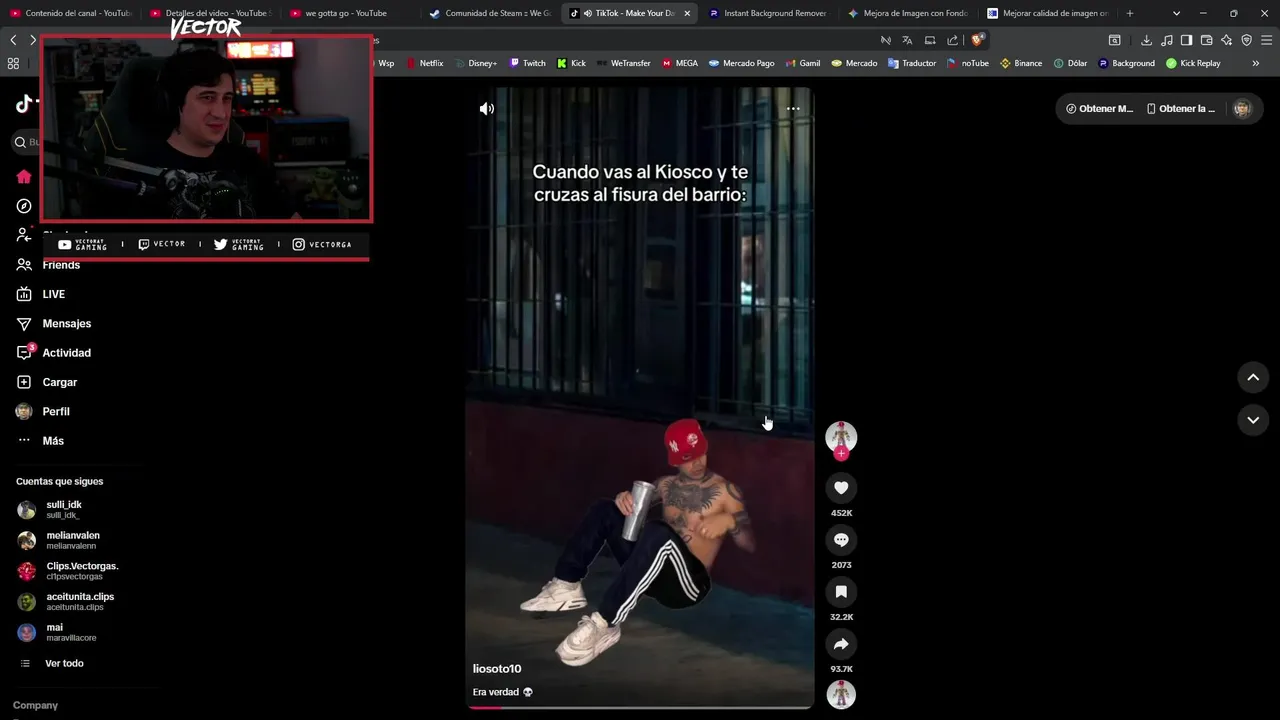1280x720 pixels.
Task: Open the TikTok Home icon in sidebar
Action: (x=24, y=177)
